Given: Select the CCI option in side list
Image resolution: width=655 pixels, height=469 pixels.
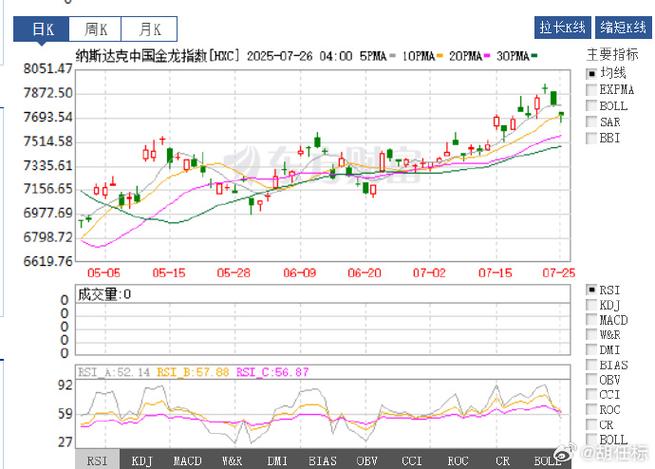Looking at the screenshot, I should pyautogui.click(x=591, y=394).
